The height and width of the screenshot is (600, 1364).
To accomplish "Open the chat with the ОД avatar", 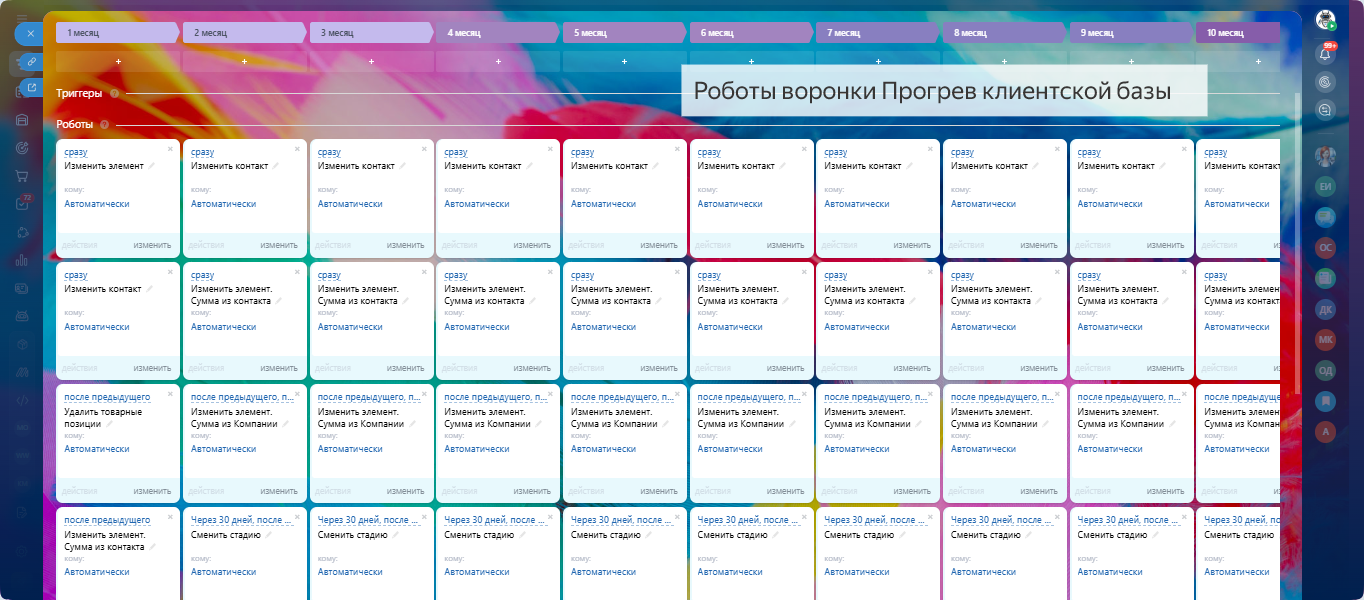I will pyautogui.click(x=1326, y=370).
